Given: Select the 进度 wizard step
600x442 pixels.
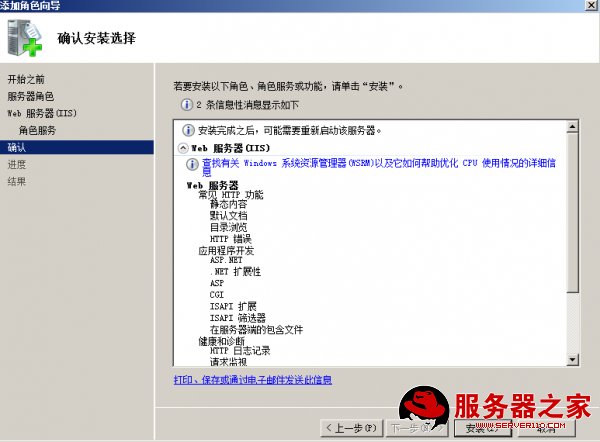Looking at the screenshot, I should 17,165.
